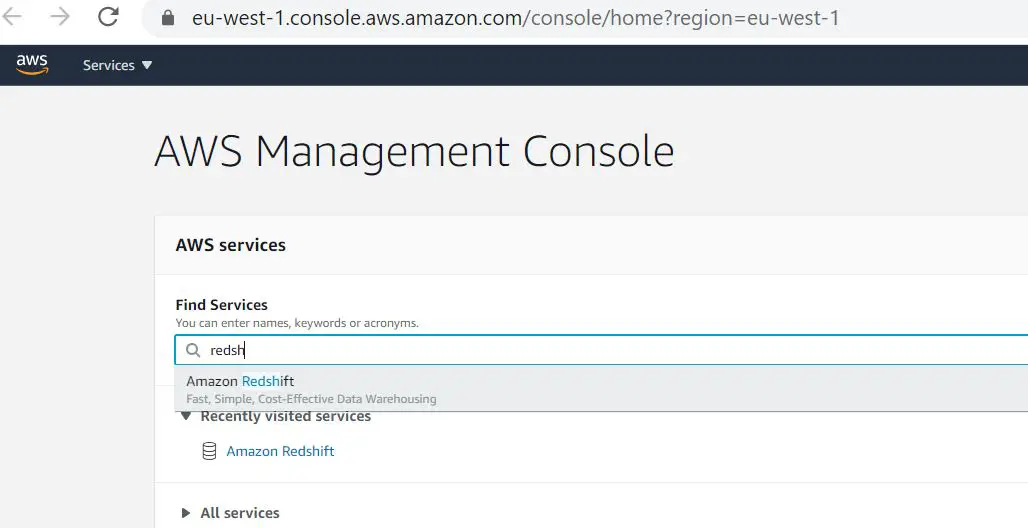The image size is (1028, 528).
Task: Click the browser forward arrow
Action: tap(60, 17)
